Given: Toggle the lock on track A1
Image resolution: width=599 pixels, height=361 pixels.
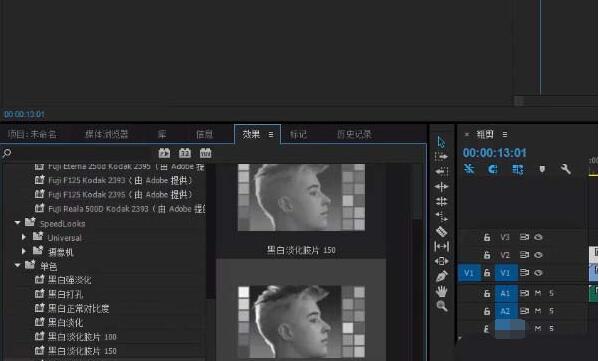Looking at the screenshot, I should [487, 293].
